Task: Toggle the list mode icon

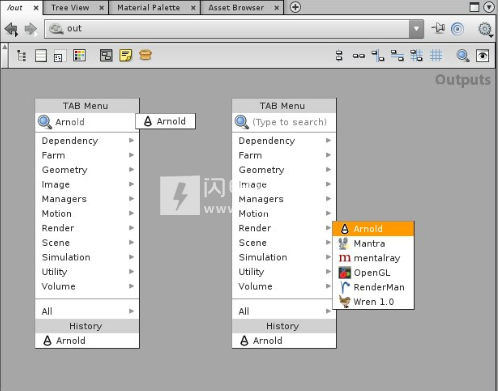Action: (x=41, y=56)
